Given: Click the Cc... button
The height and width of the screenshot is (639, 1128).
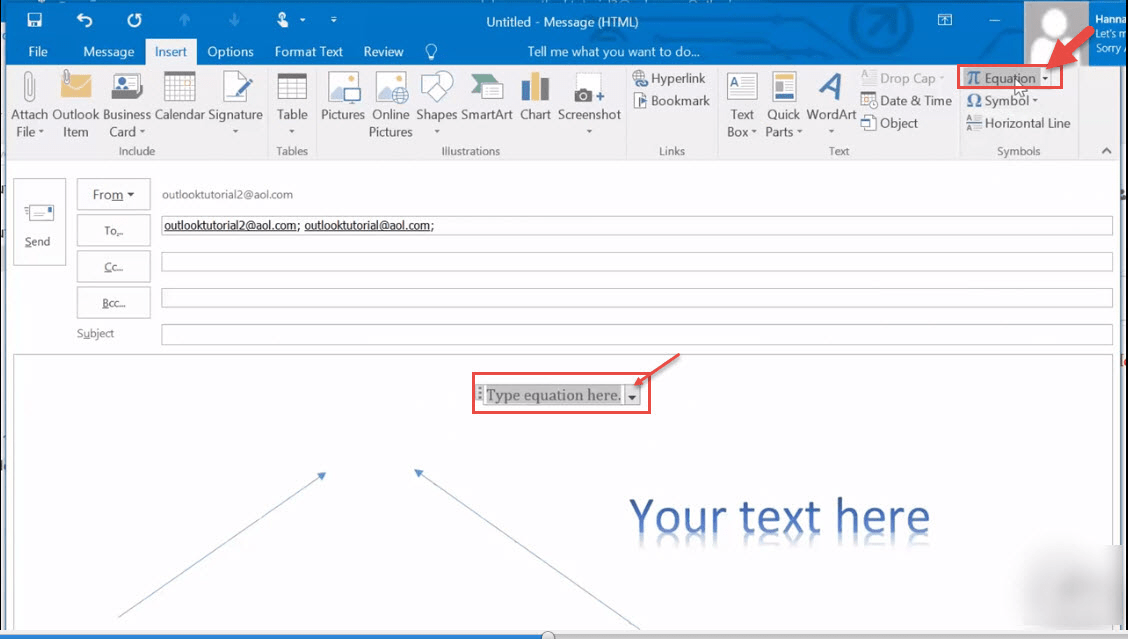Looking at the screenshot, I should (114, 266).
